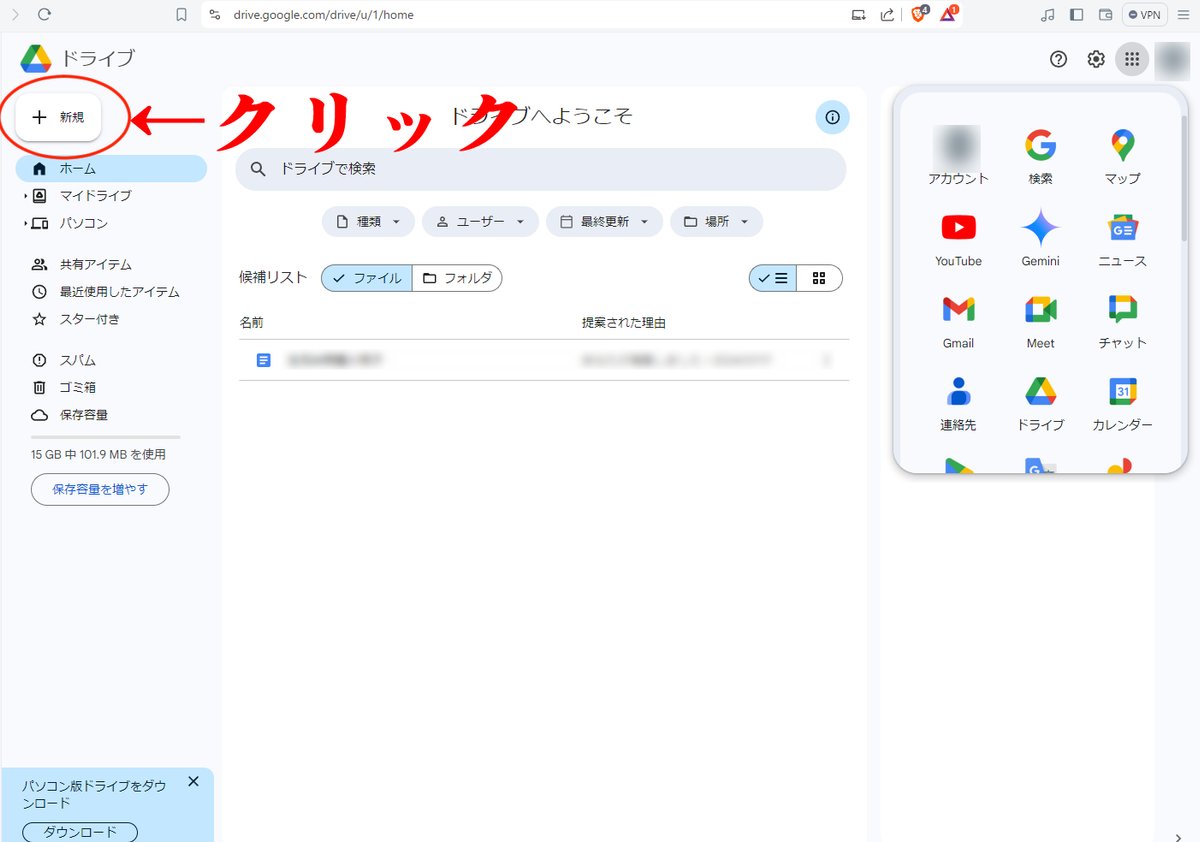The width and height of the screenshot is (1200, 842).
Task: Click the ドライブで検索 search field
Action: point(540,169)
